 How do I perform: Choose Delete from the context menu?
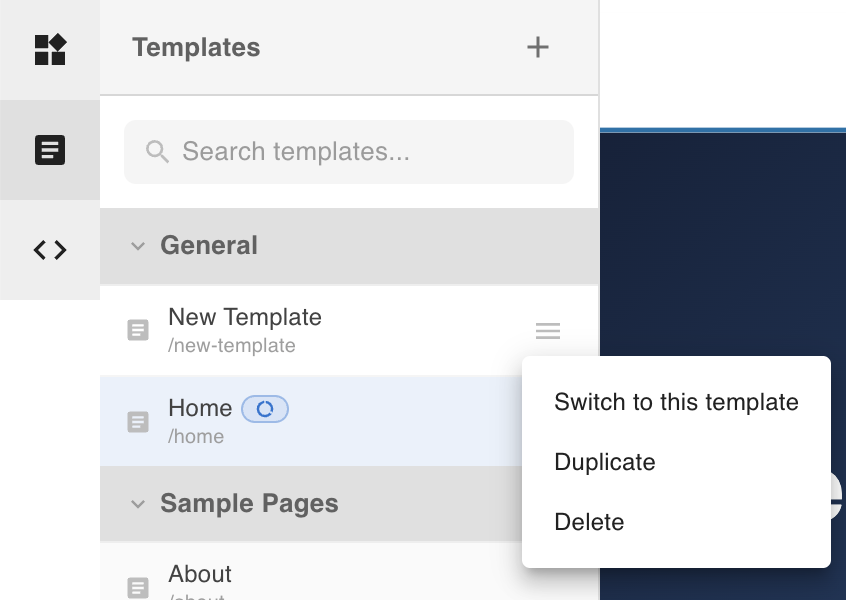[589, 522]
